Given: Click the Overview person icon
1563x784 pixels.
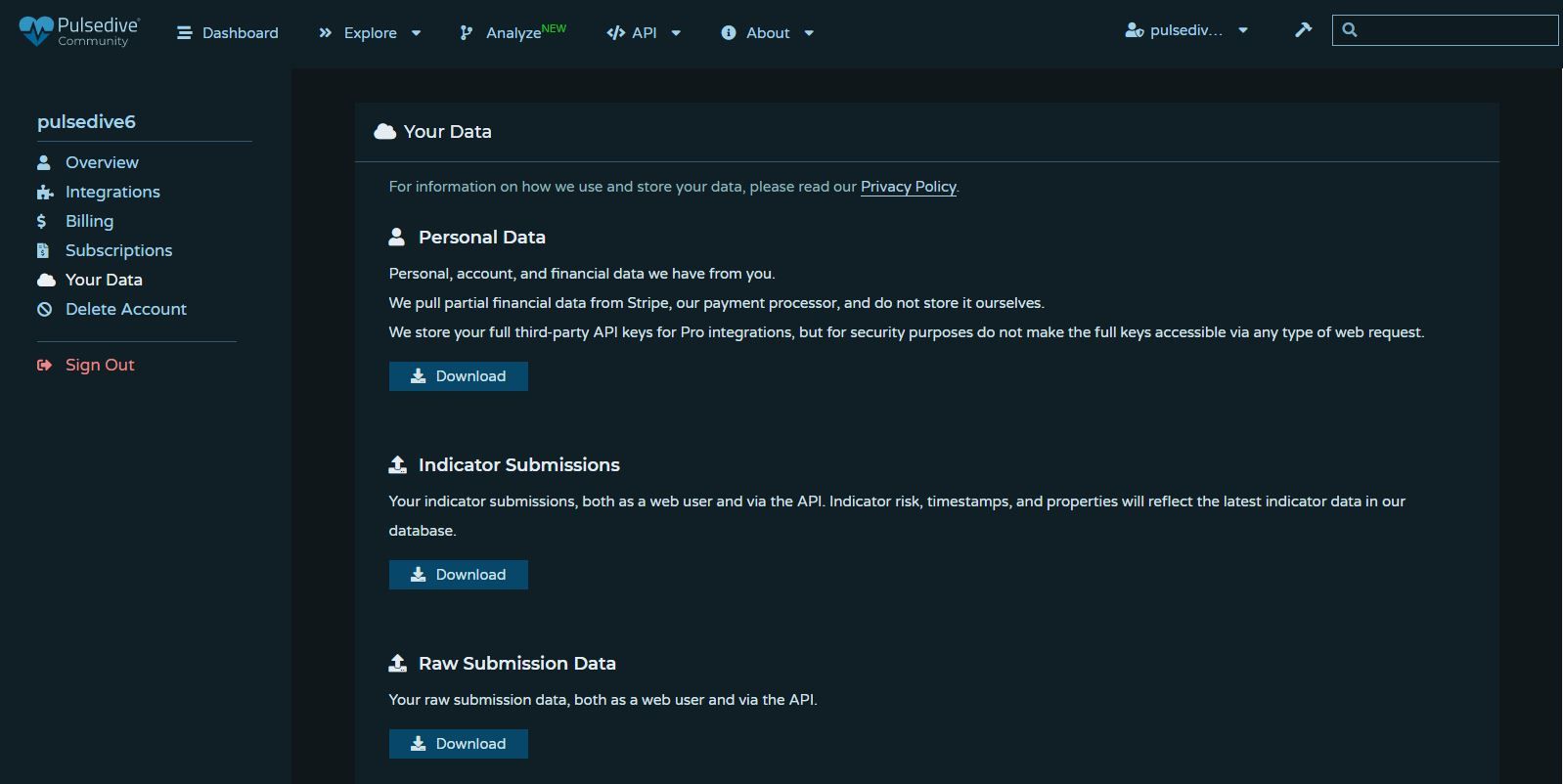Looking at the screenshot, I should 44,162.
